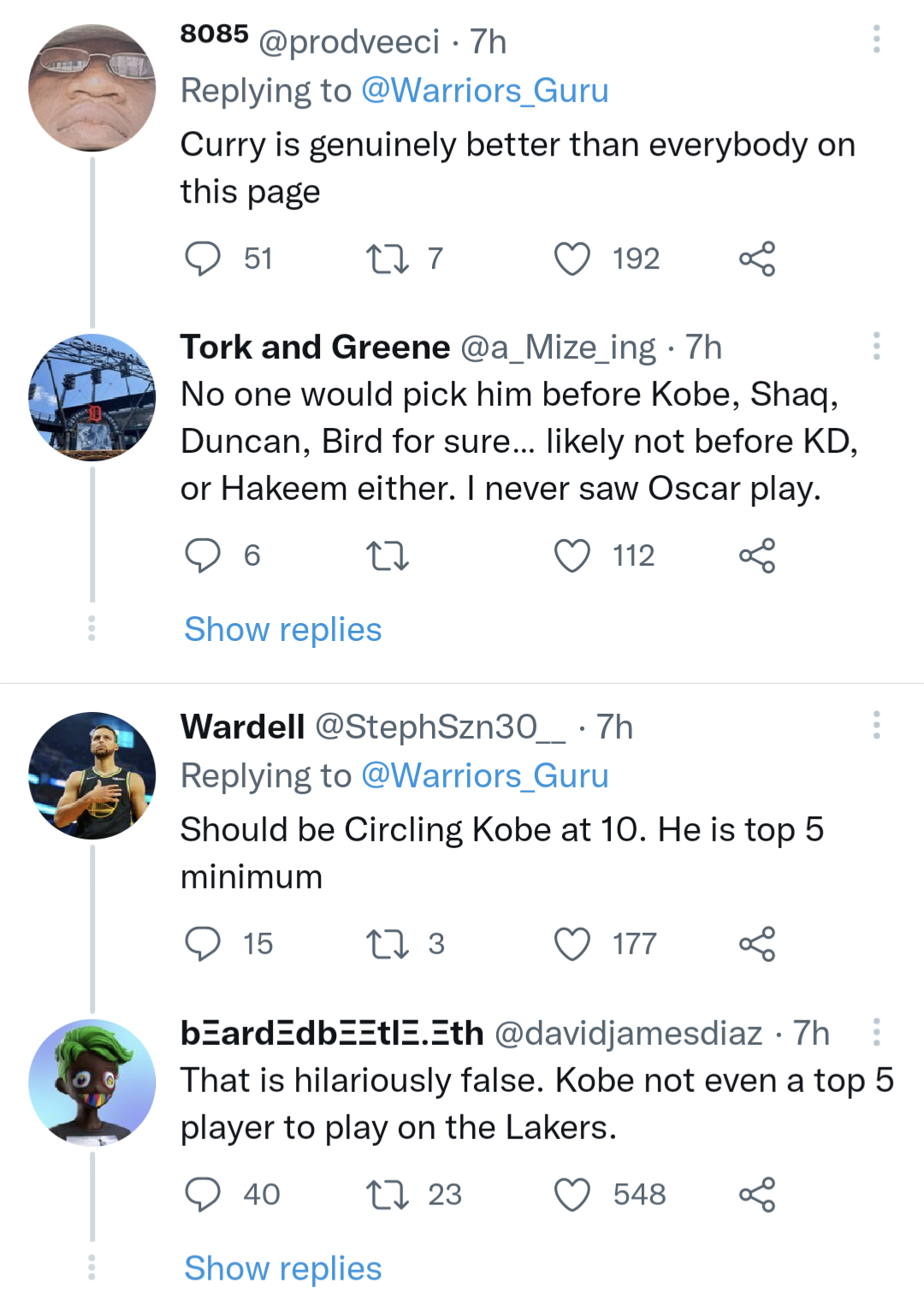Expand replies under Tork and Greene's tweet
The image size is (924, 1312).
point(282,629)
